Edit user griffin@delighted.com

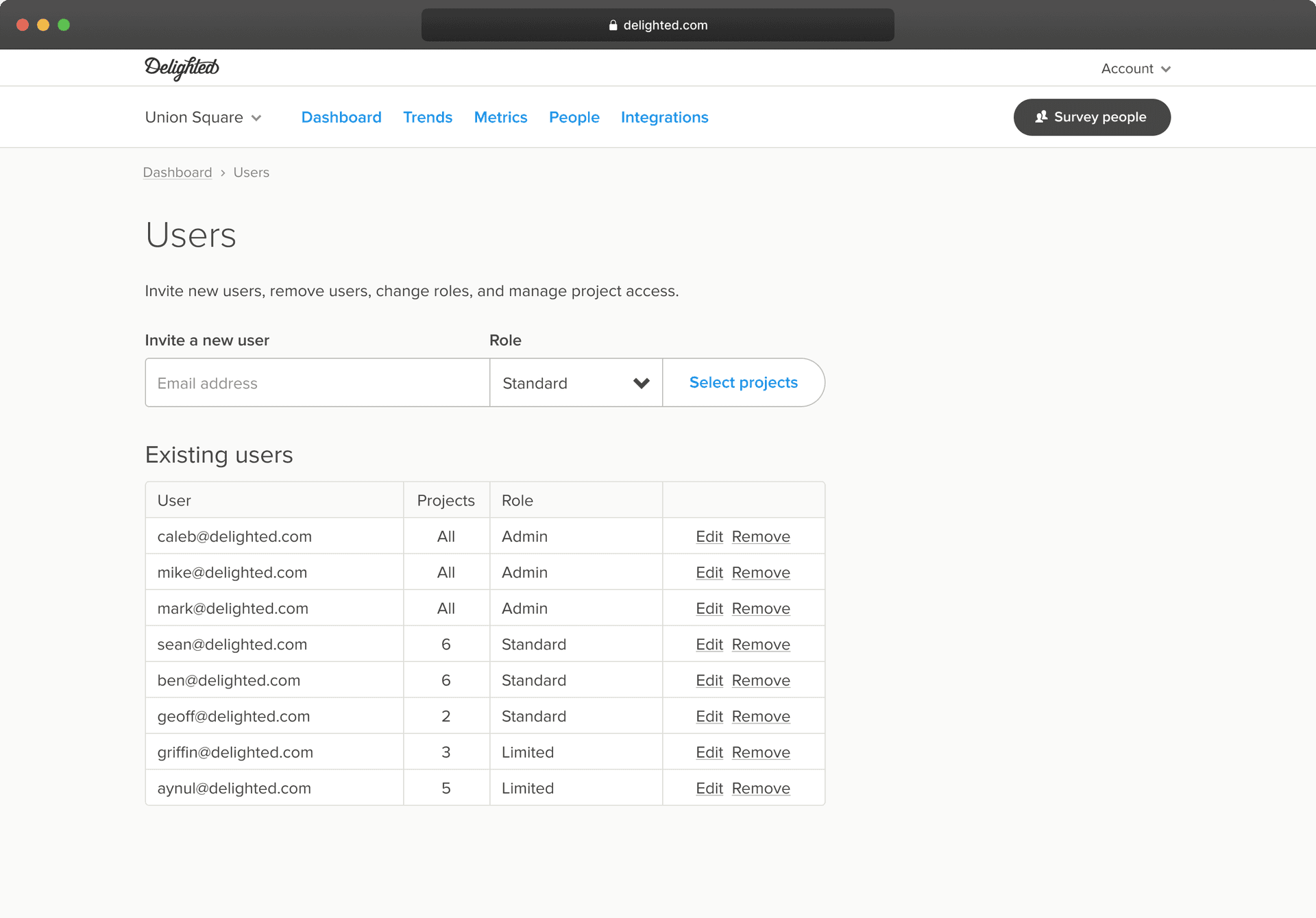[709, 752]
